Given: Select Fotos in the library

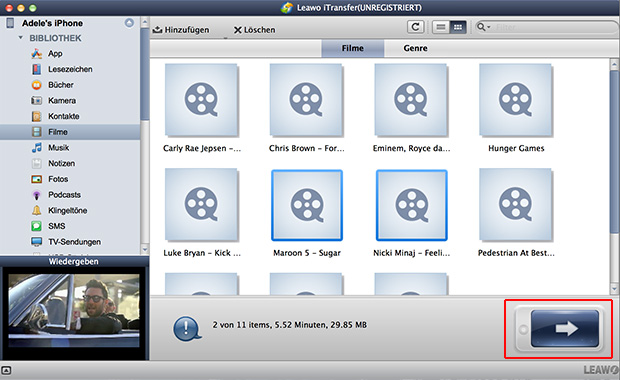Looking at the screenshot, I should [x=58, y=179].
